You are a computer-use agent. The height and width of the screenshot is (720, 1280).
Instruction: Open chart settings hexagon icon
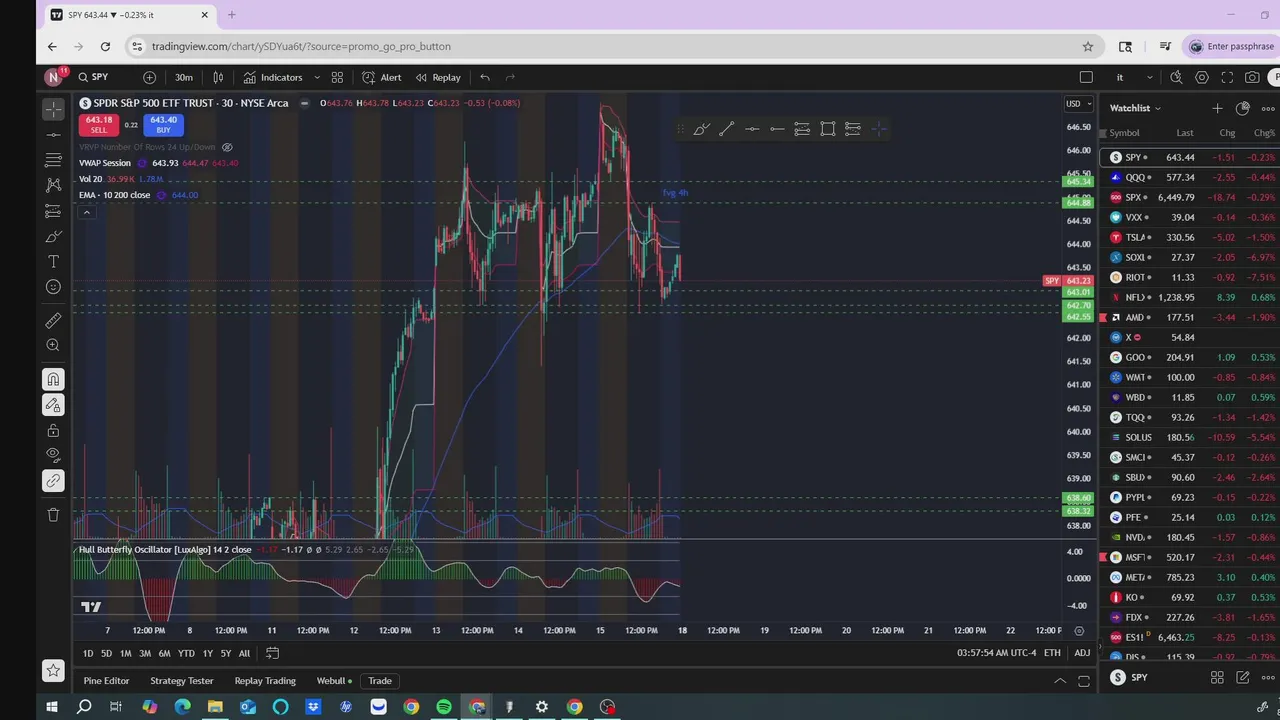click(x=1202, y=77)
